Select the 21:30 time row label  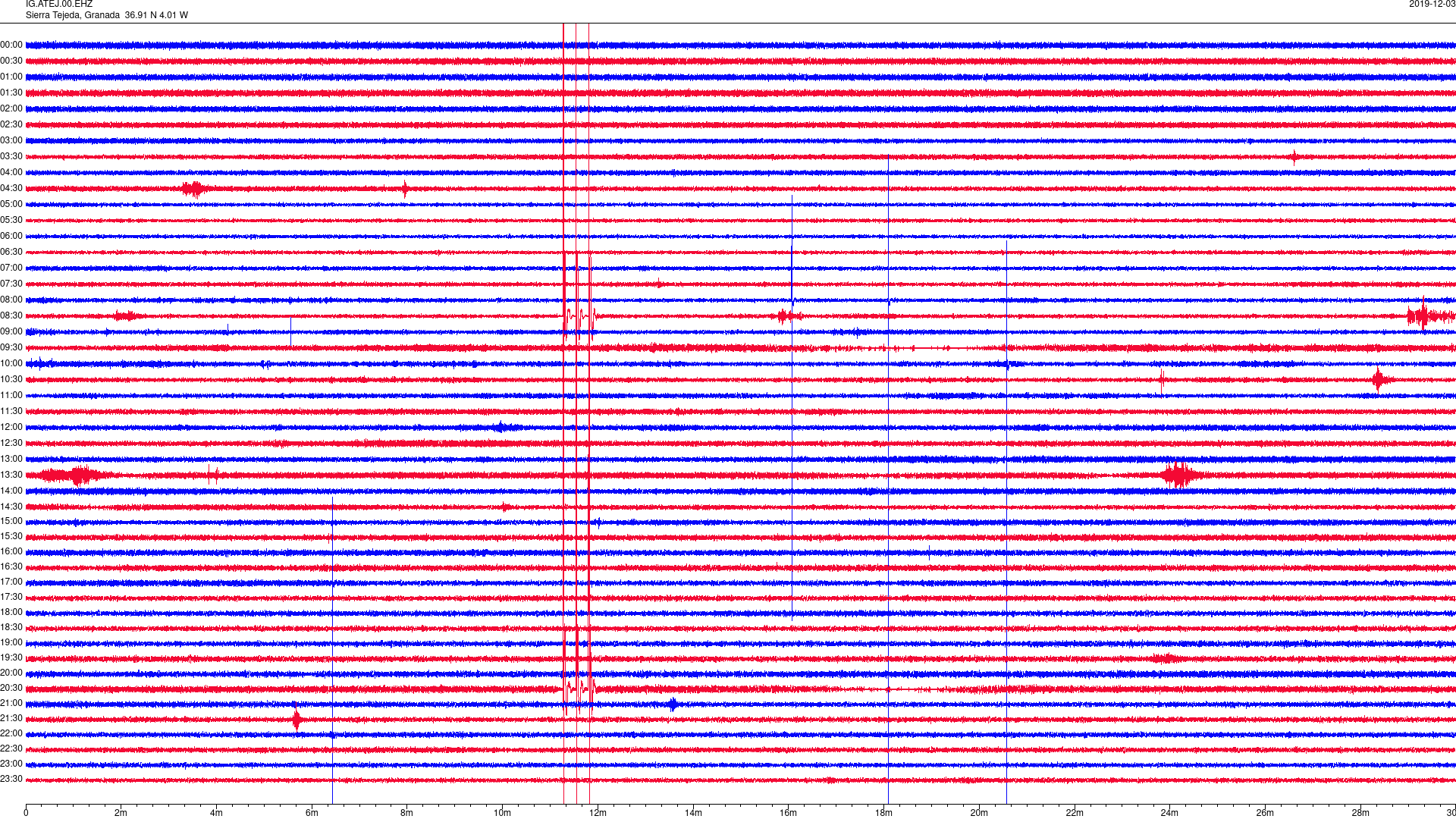[x=11, y=719]
